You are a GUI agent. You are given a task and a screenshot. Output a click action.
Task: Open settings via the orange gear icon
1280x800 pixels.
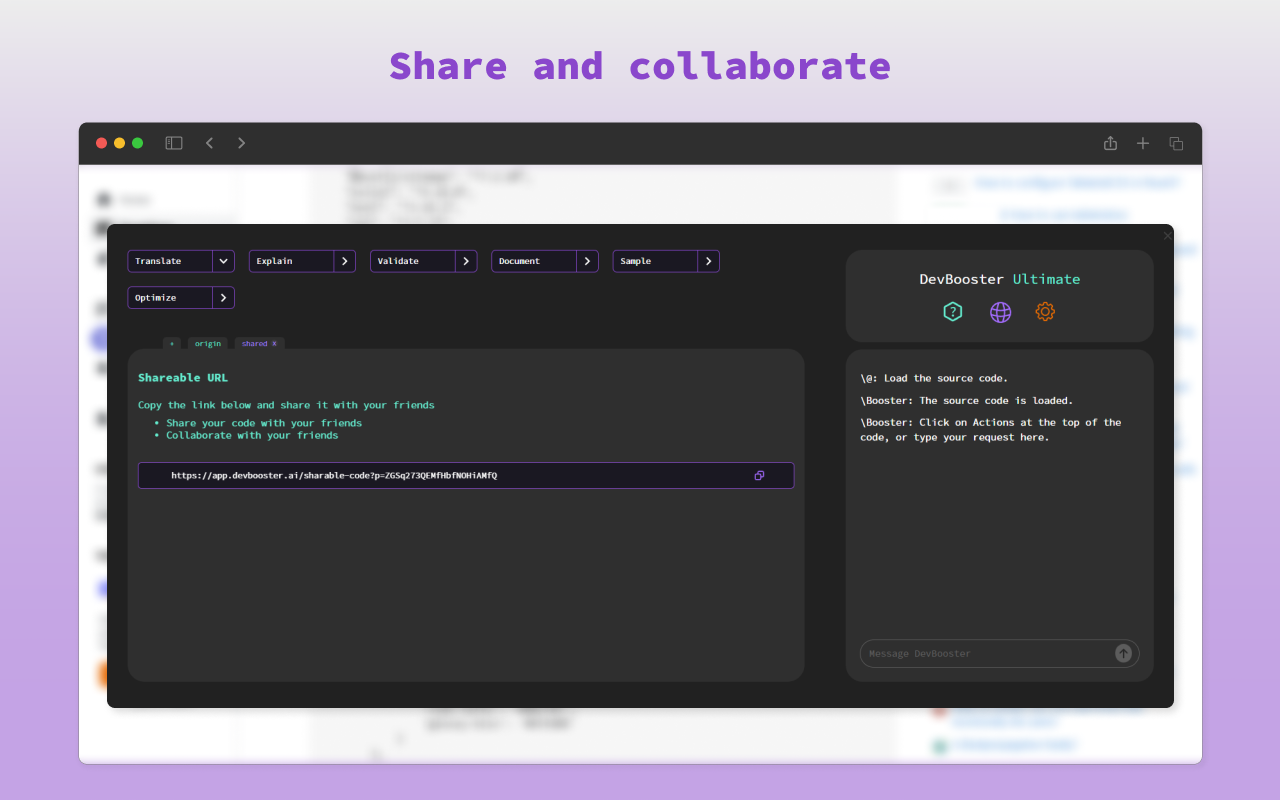1045,312
